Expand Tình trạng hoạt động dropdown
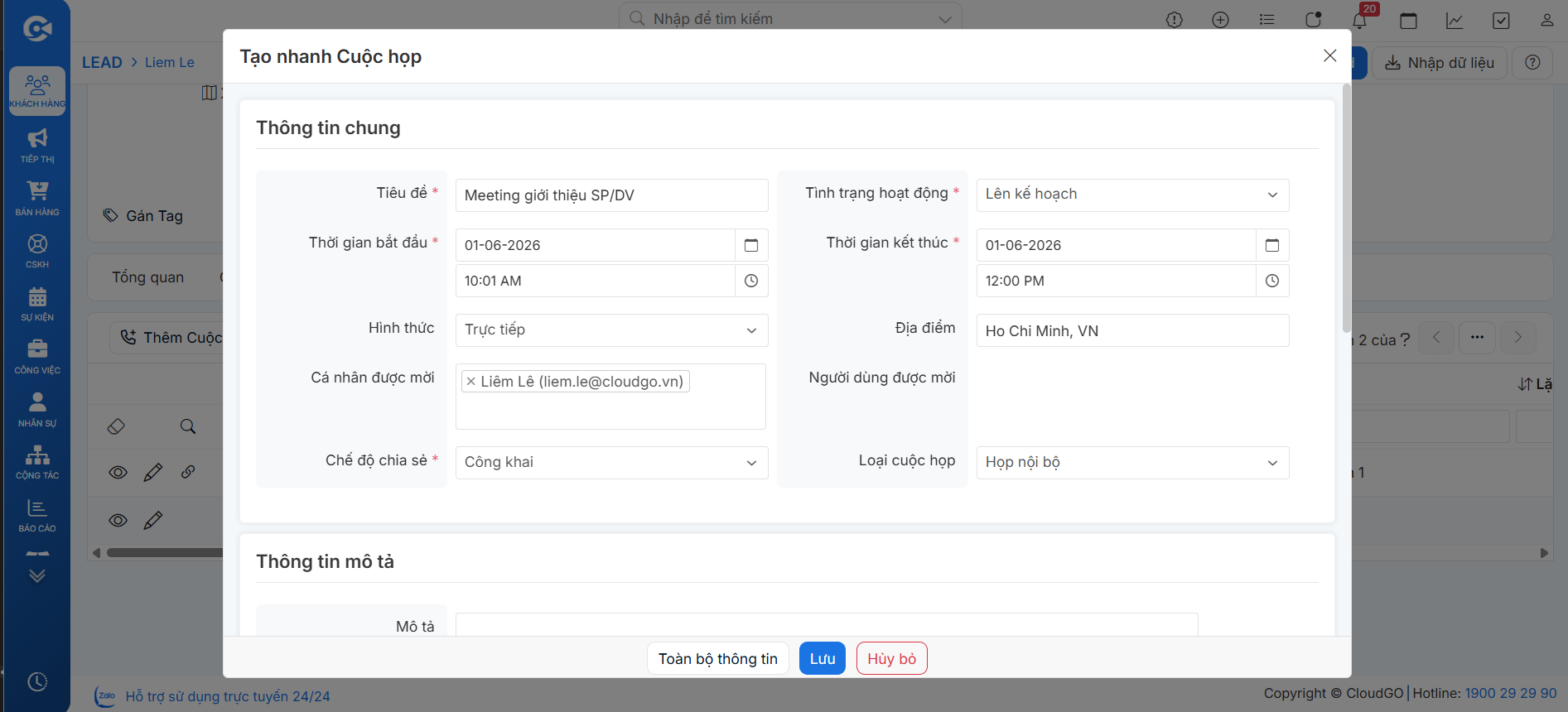1568x712 pixels. pos(1132,195)
